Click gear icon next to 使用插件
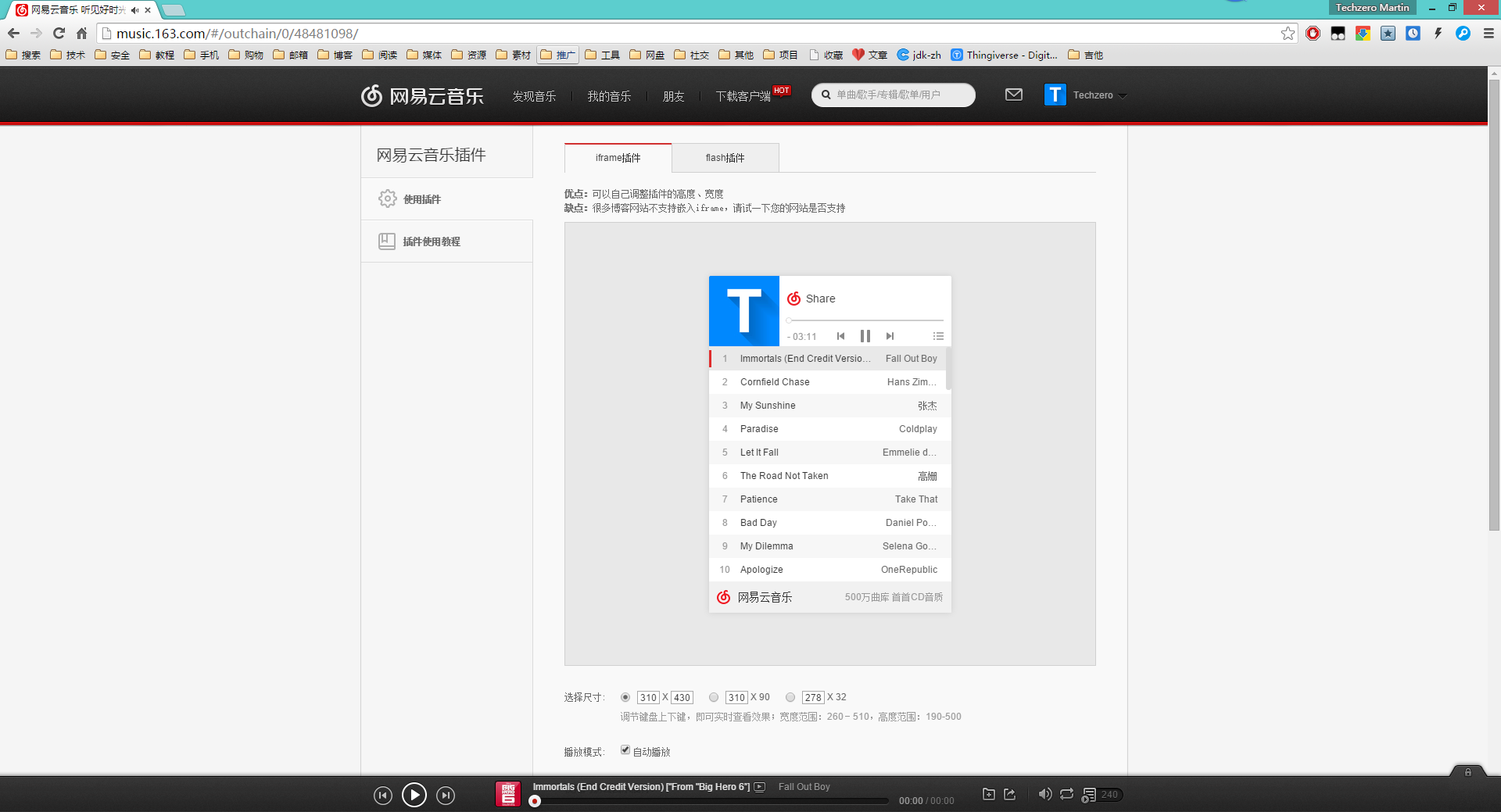1501x812 pixels. [x=387, y=199]
